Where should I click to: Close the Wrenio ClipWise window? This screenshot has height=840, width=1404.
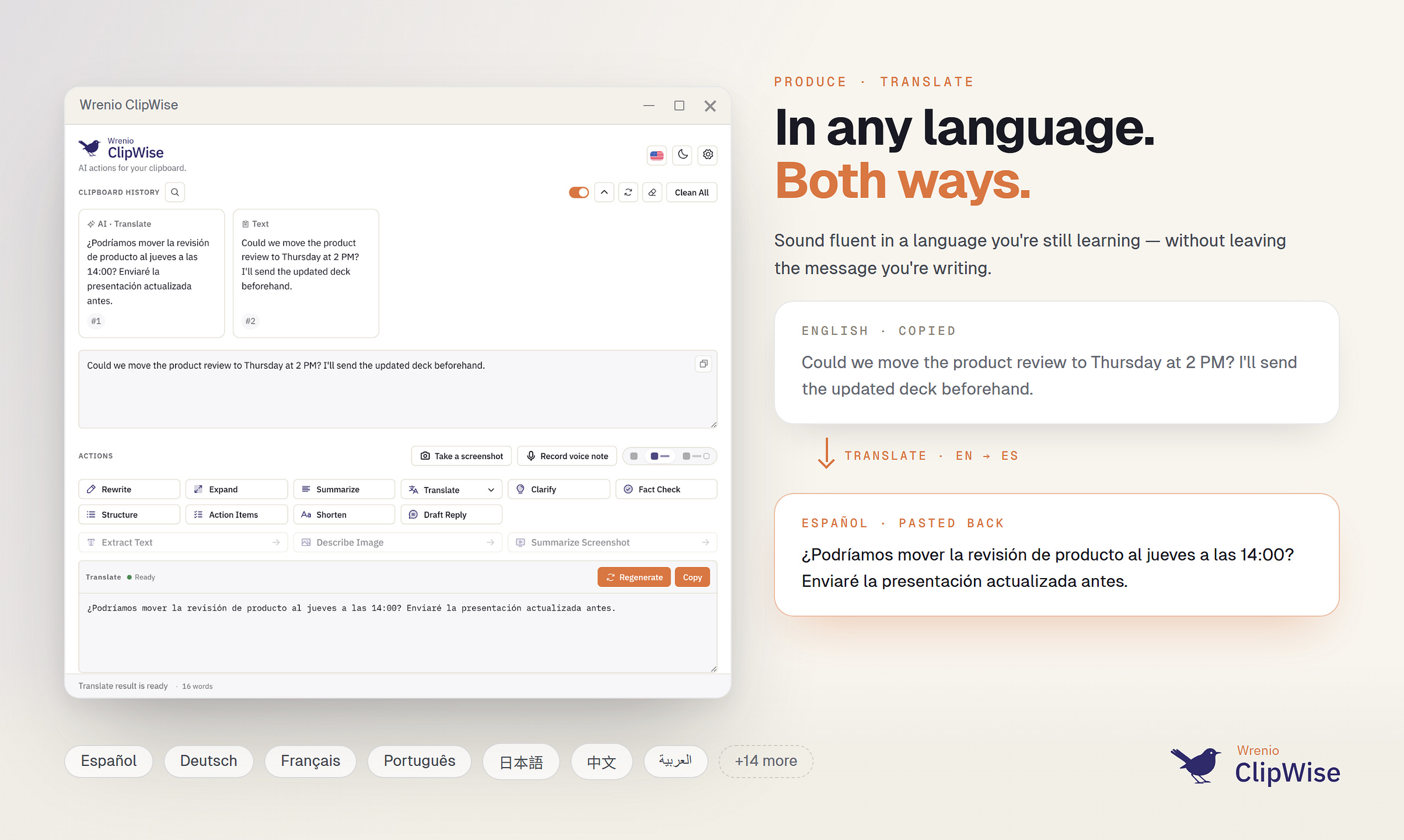(x=710, y=106)
